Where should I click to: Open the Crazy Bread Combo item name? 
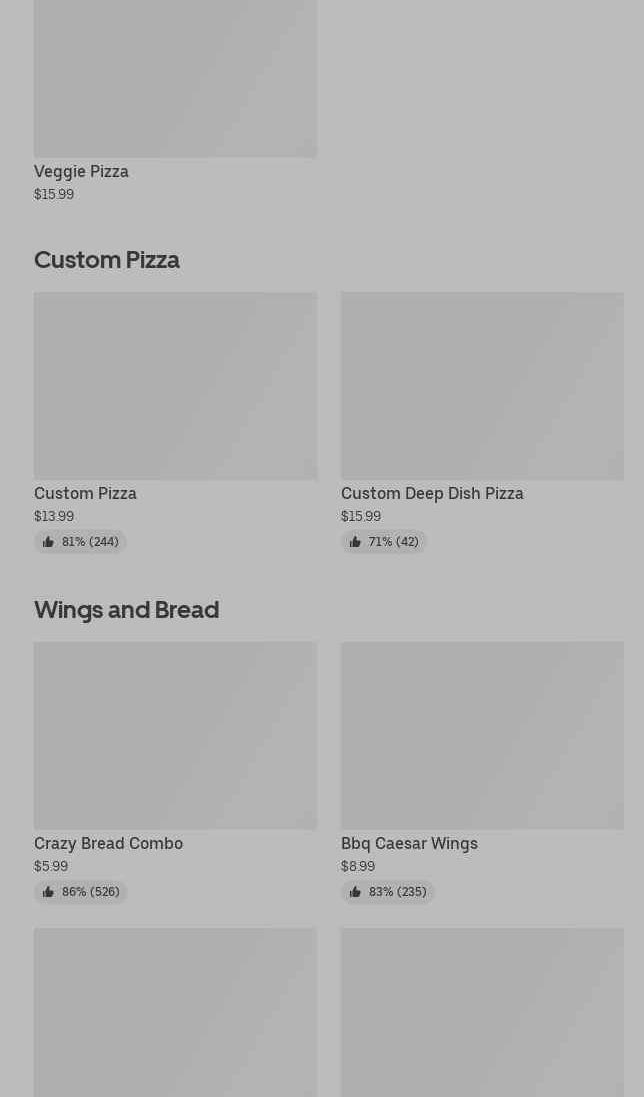tap(108, 843)
